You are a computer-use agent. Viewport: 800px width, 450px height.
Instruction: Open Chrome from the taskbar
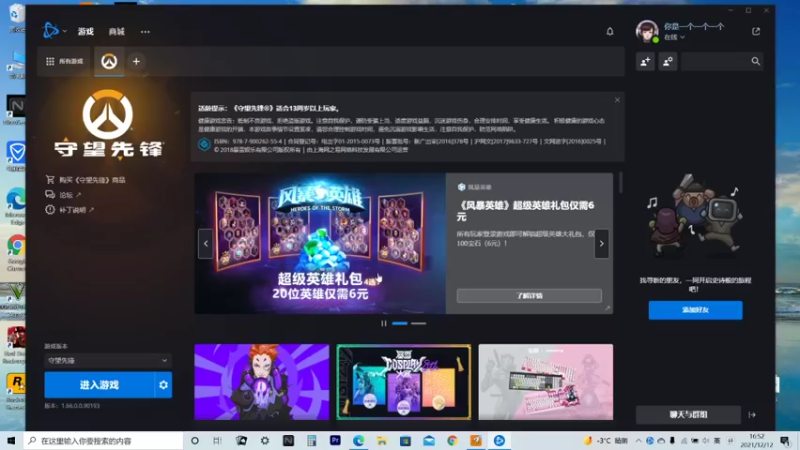click(x=452, y=441)
